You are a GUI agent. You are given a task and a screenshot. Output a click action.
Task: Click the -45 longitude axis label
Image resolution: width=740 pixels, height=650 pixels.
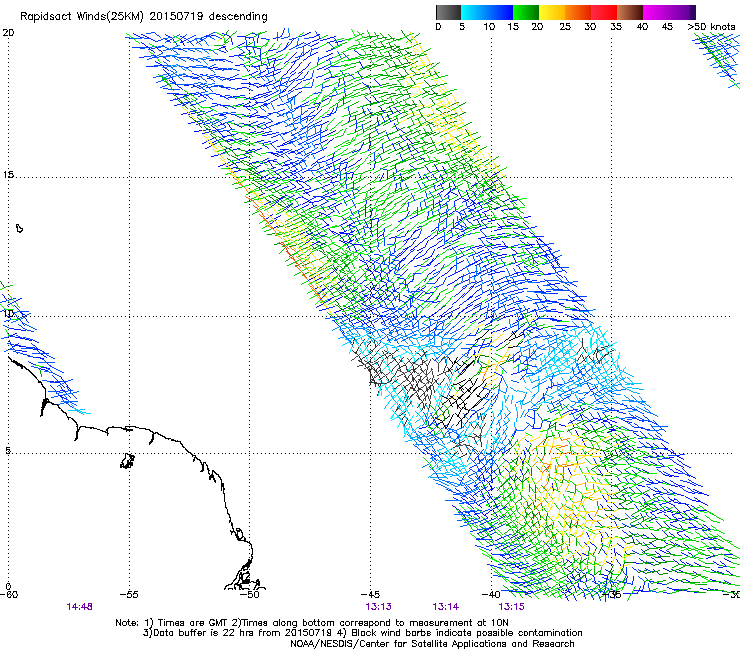click(x=370, y=594)
